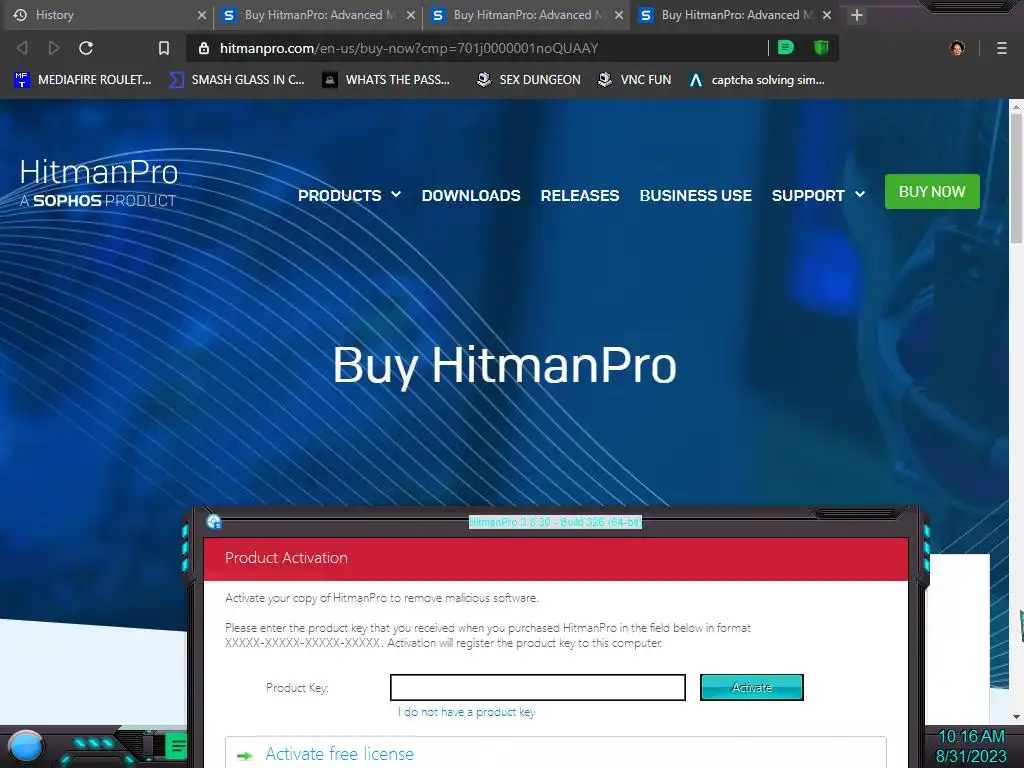Click the scrollbar up arrow
Screen dimensions: 1024x768
pos(1016,106)
